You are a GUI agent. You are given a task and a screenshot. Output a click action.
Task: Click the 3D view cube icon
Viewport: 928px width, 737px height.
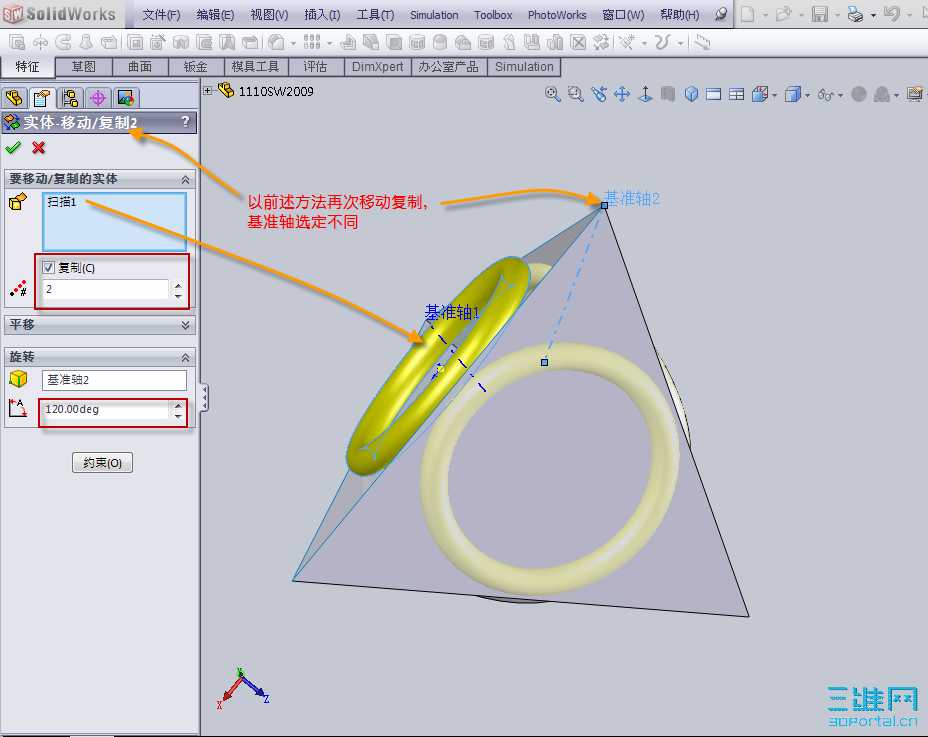(x=691, y=94)
